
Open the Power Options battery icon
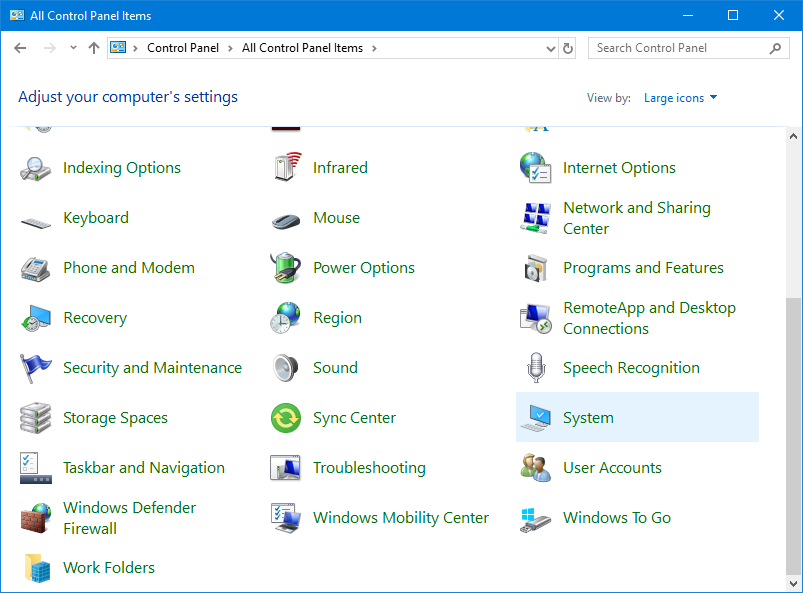click(x=285, y=267)
